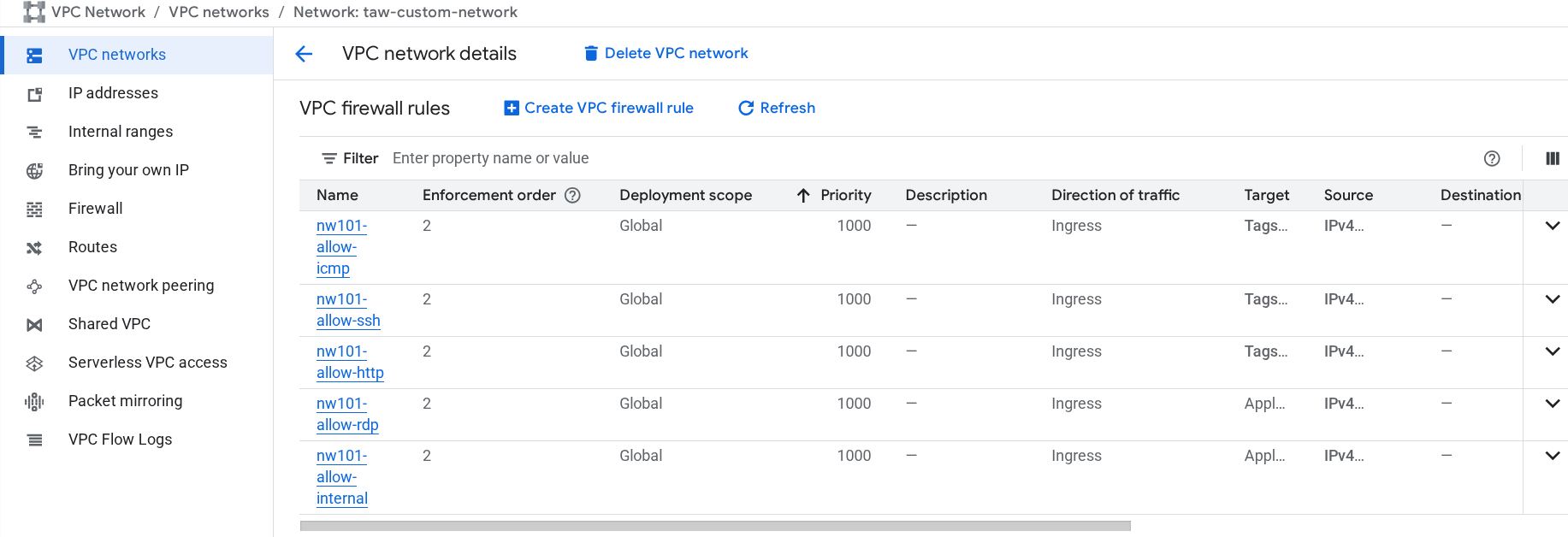Open the filter help question mark icon
The image size is (1568, 537).
pyautogui.click(x=1492, y=158)
